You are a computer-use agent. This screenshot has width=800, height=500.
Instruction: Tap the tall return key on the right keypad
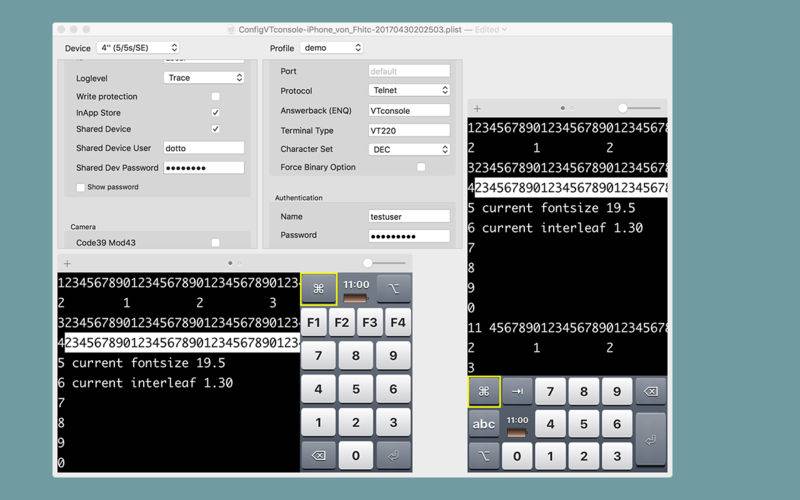pyautogui.click(x=651, y=440)
